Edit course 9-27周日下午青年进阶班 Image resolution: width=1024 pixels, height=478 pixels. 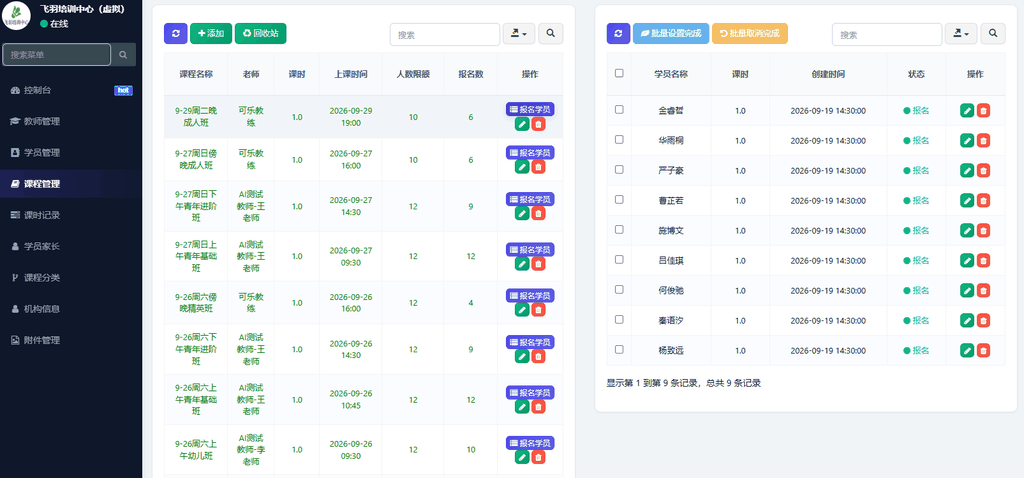click(522, 214)
